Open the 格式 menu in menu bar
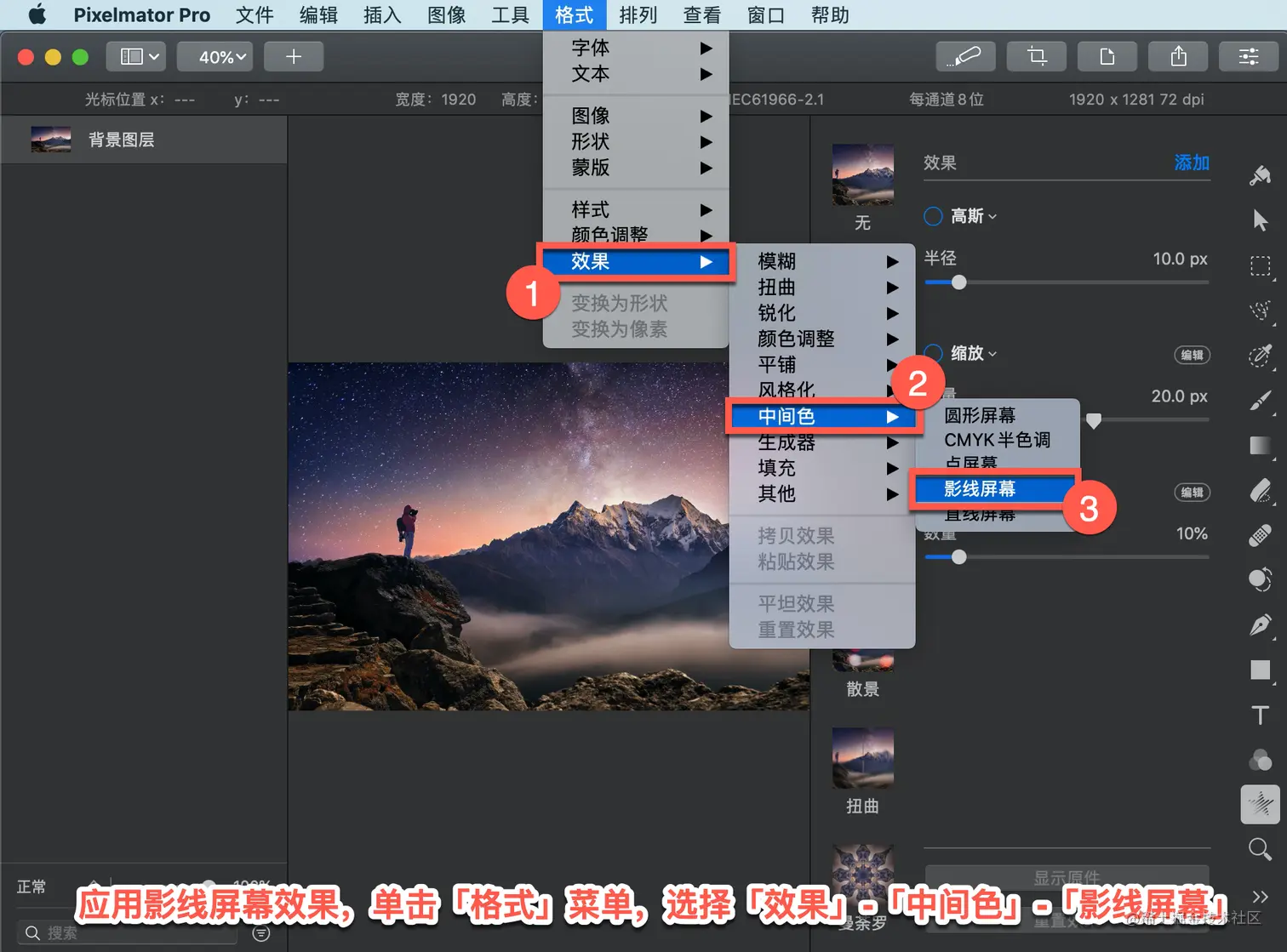 point(575,14)
